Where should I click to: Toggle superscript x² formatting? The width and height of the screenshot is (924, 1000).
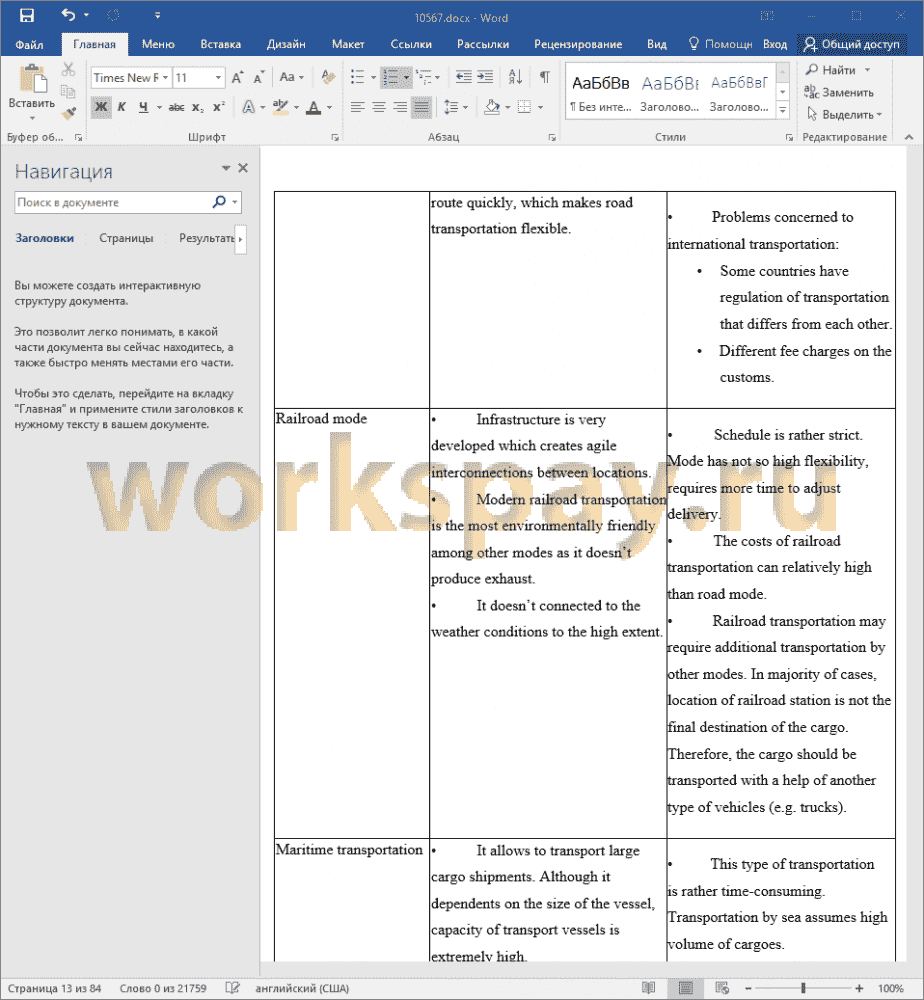218,107
